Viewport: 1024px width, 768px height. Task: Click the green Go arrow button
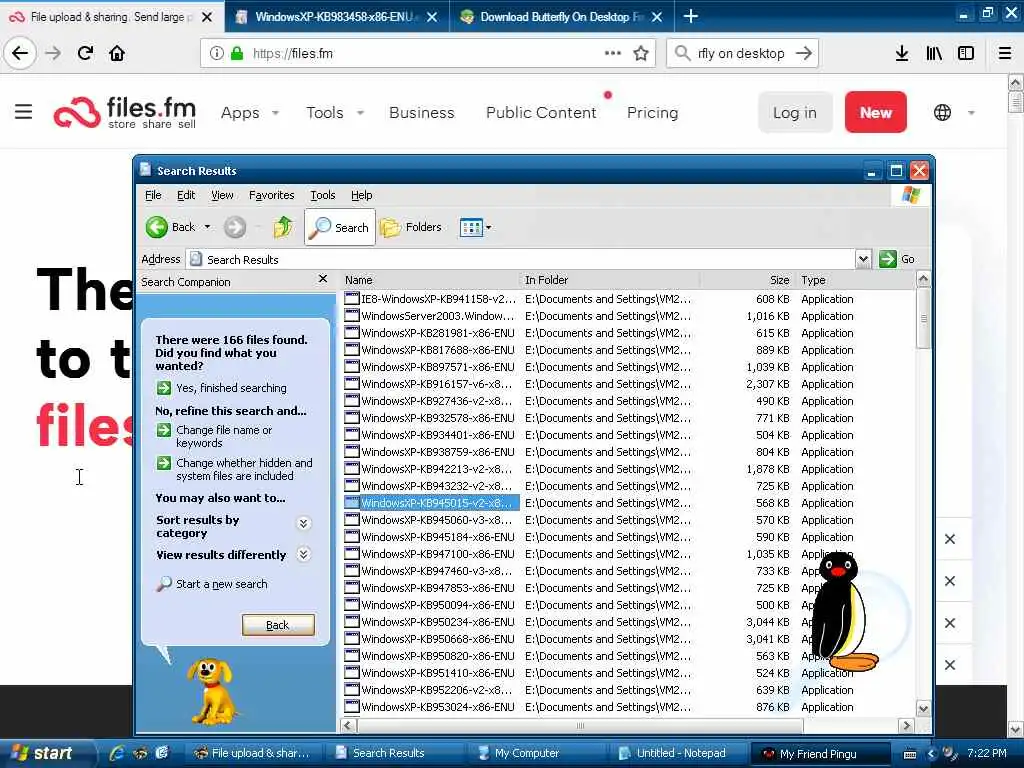888,259
